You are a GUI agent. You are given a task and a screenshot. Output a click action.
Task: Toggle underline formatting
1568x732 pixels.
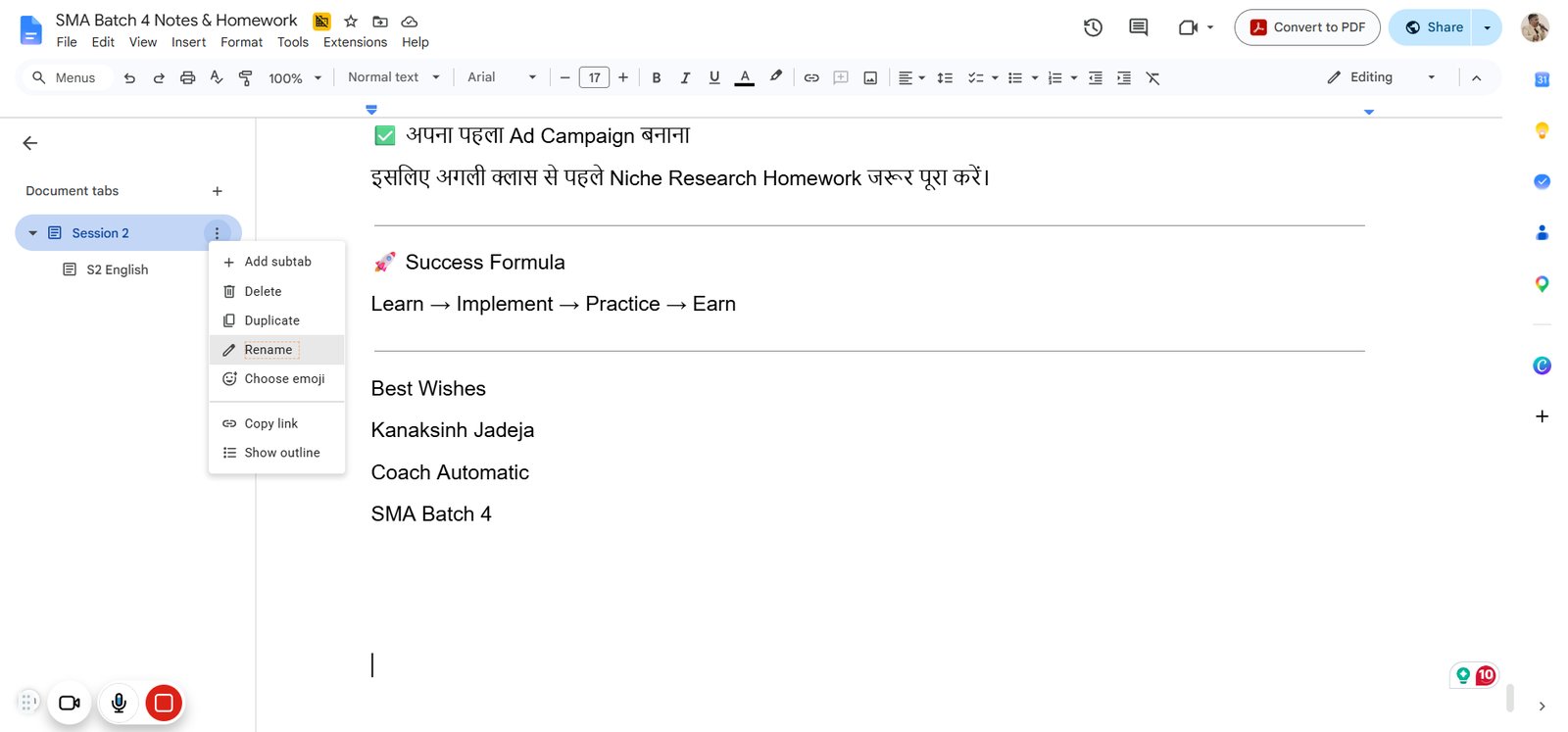point(714,77)
